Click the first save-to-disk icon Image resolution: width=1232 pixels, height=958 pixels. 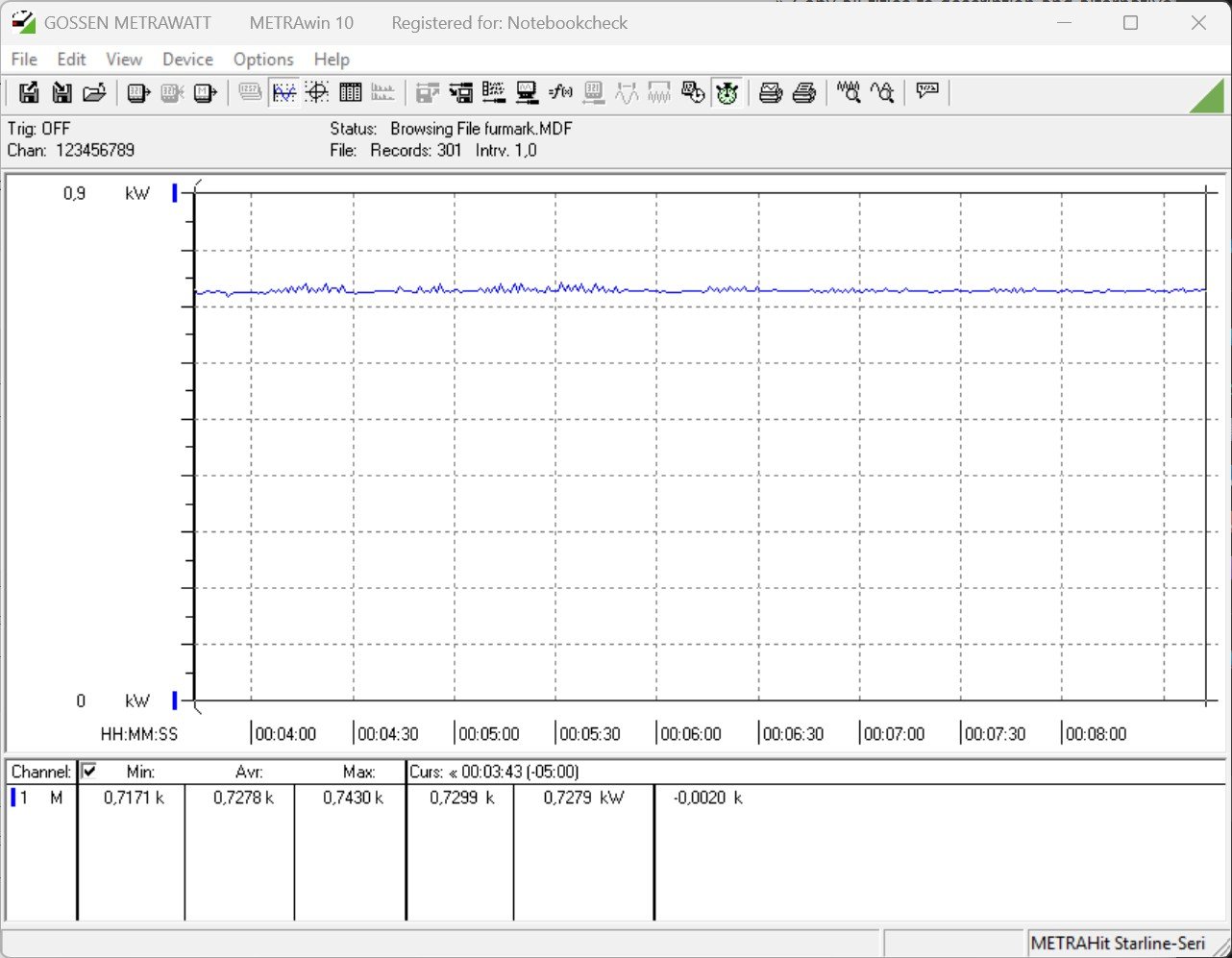[x=29, y=92]
